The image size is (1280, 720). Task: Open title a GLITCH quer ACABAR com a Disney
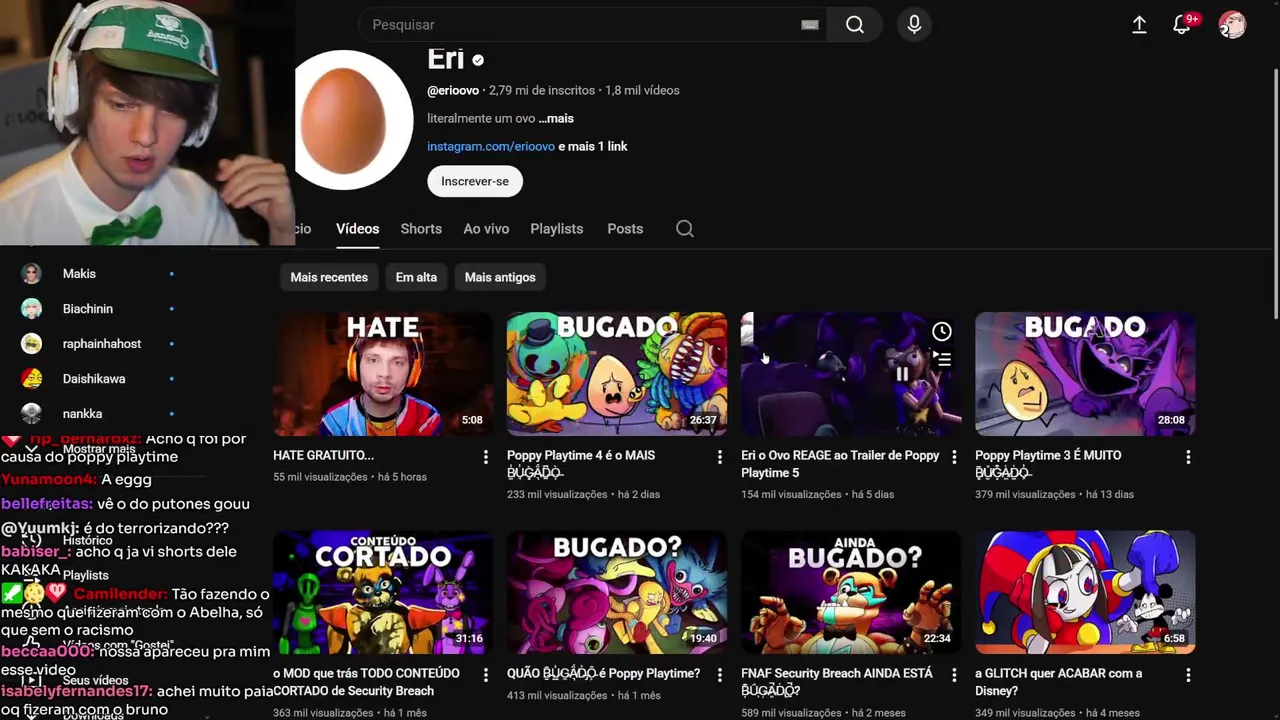point(1058,682)
